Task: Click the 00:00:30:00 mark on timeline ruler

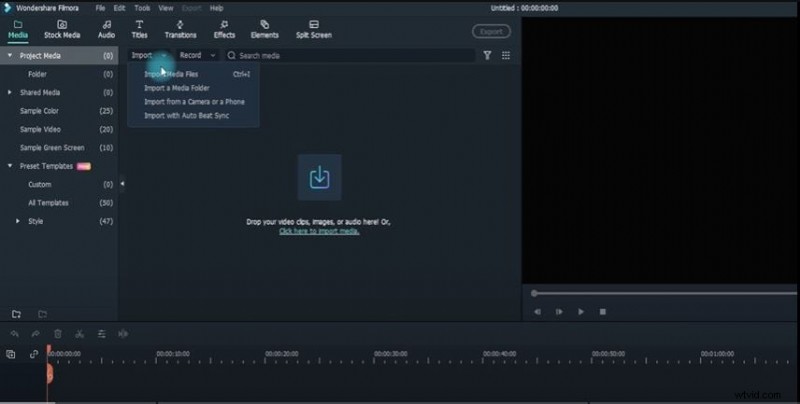Action: 390,354
